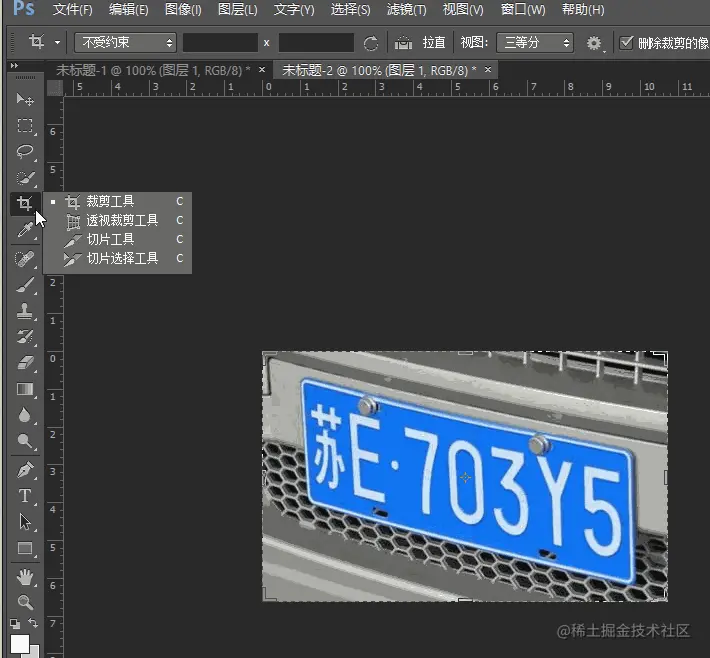This screenshot has height=658, width=710.
Task: Select the Horizontal Type tool
Action: [x=25, y=496]
